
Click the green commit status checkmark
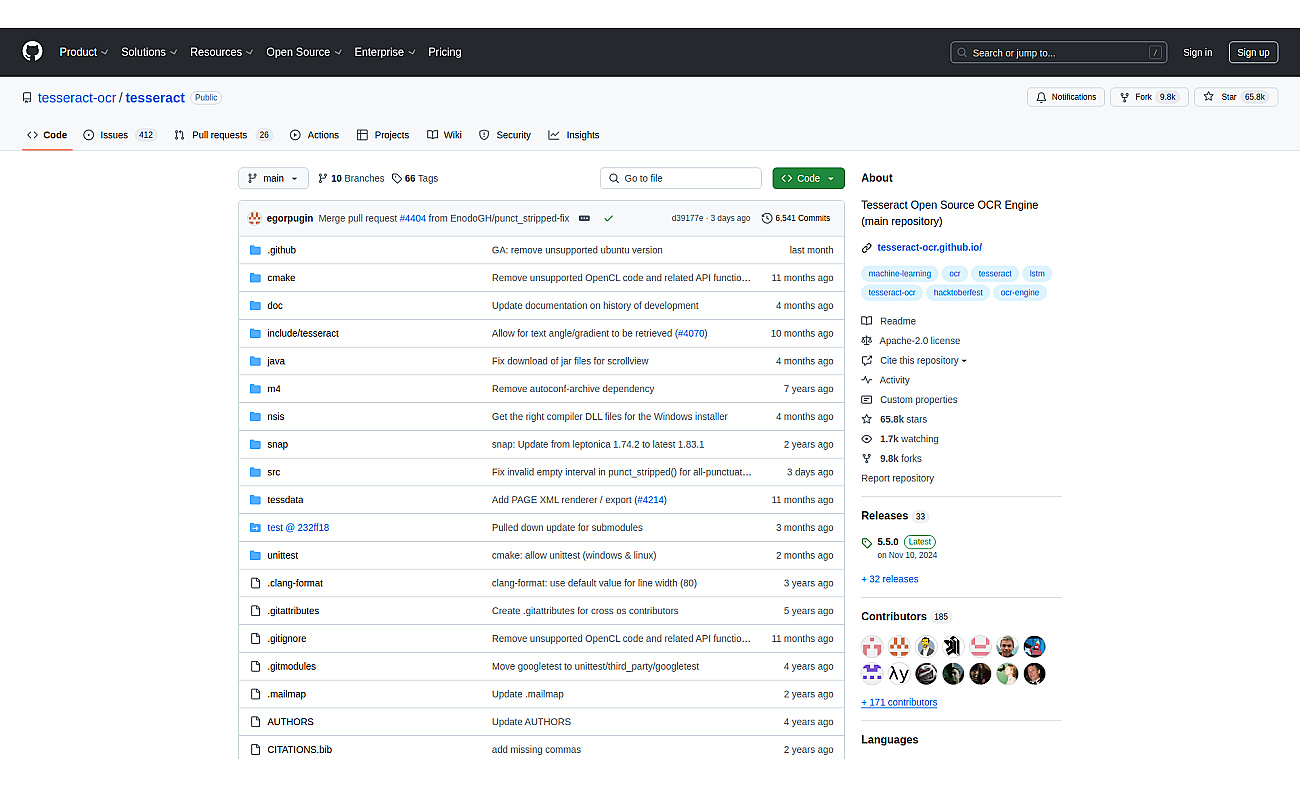[608, 218]
